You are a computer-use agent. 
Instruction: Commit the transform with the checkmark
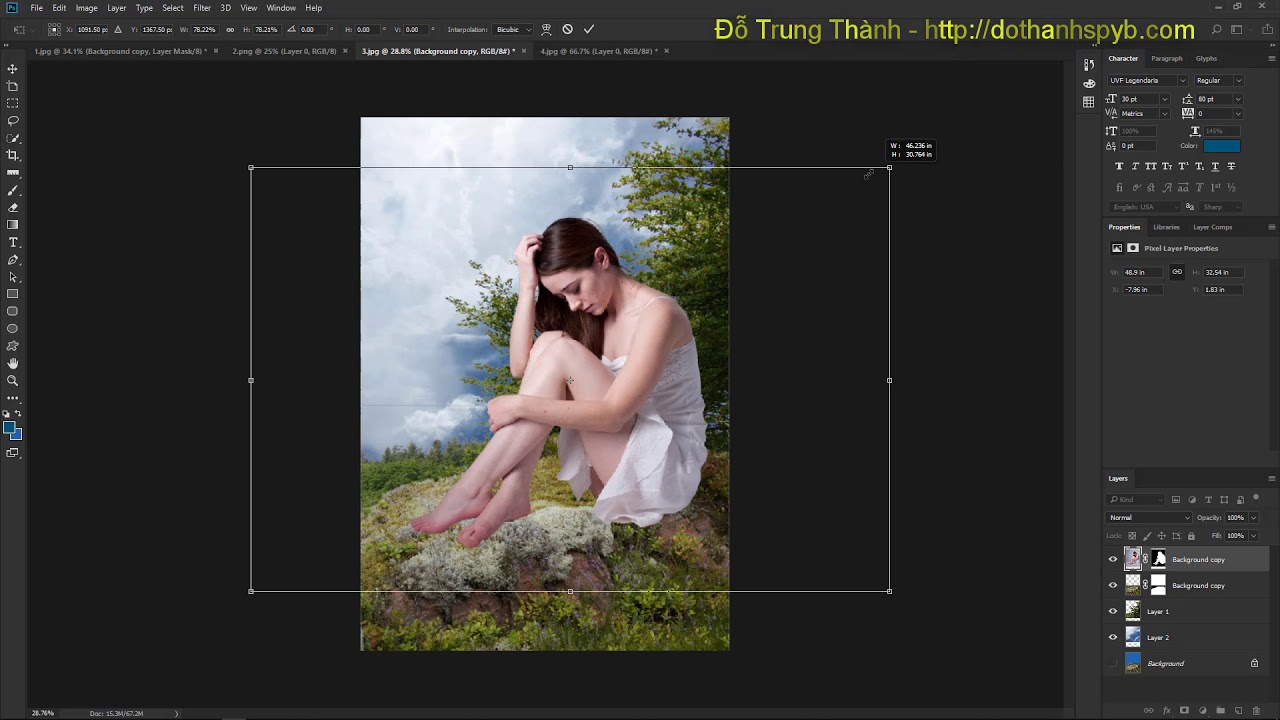[x=588, y=30]
